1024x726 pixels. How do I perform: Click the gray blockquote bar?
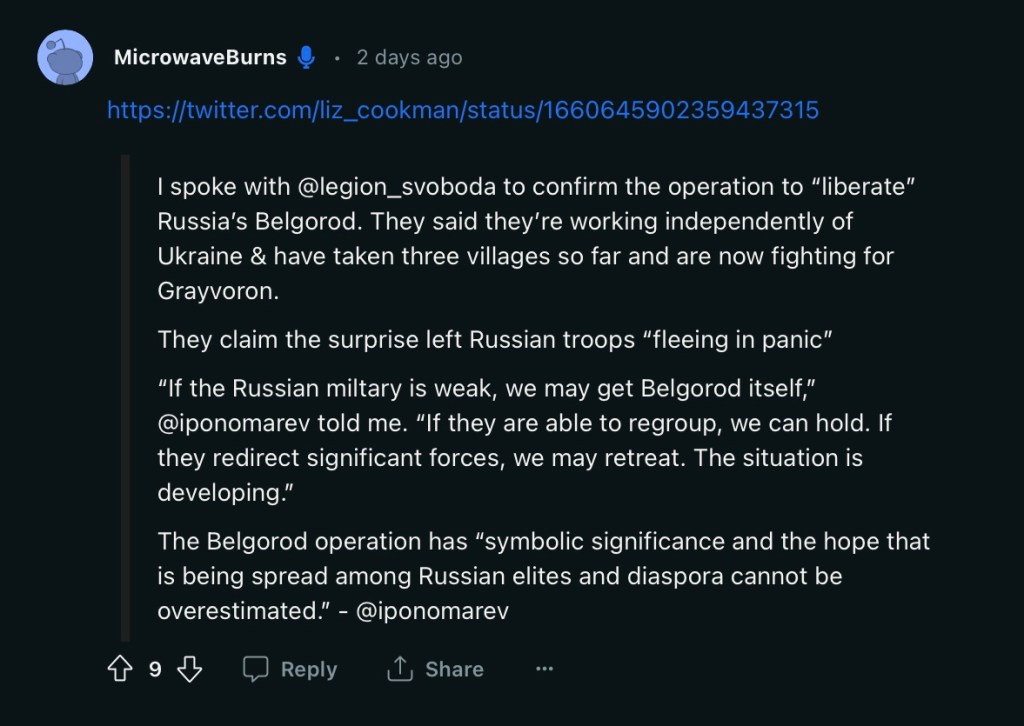(x=125, y=398)
